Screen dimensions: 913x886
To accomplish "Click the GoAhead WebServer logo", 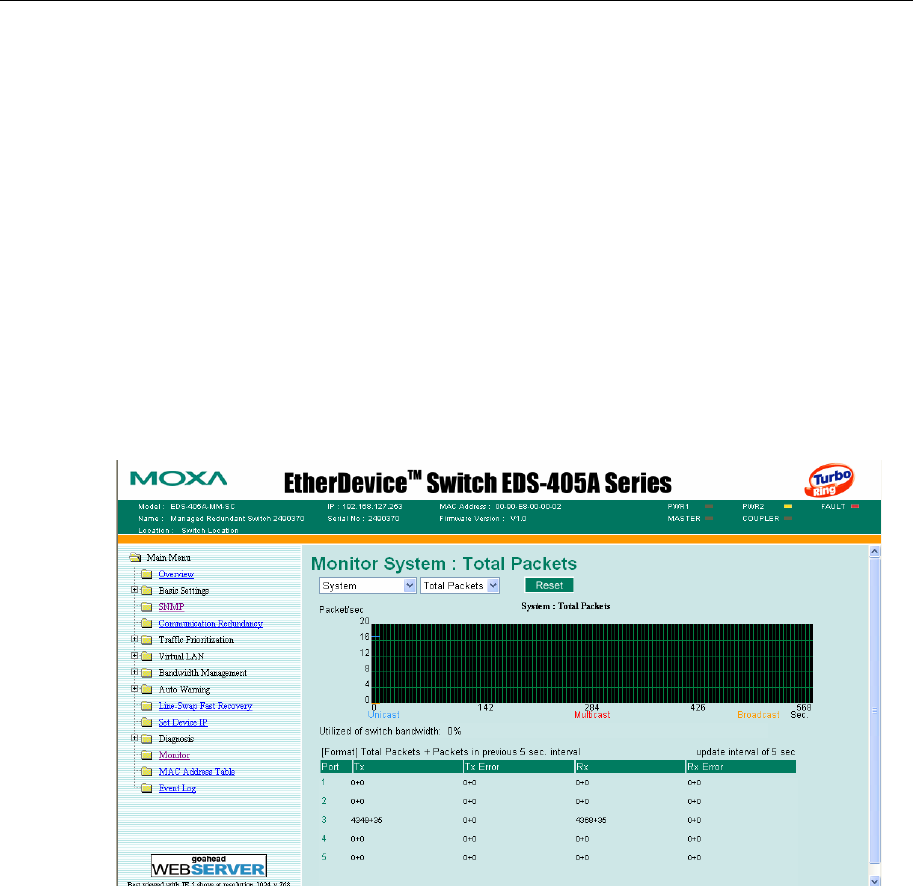I will 209,866.
